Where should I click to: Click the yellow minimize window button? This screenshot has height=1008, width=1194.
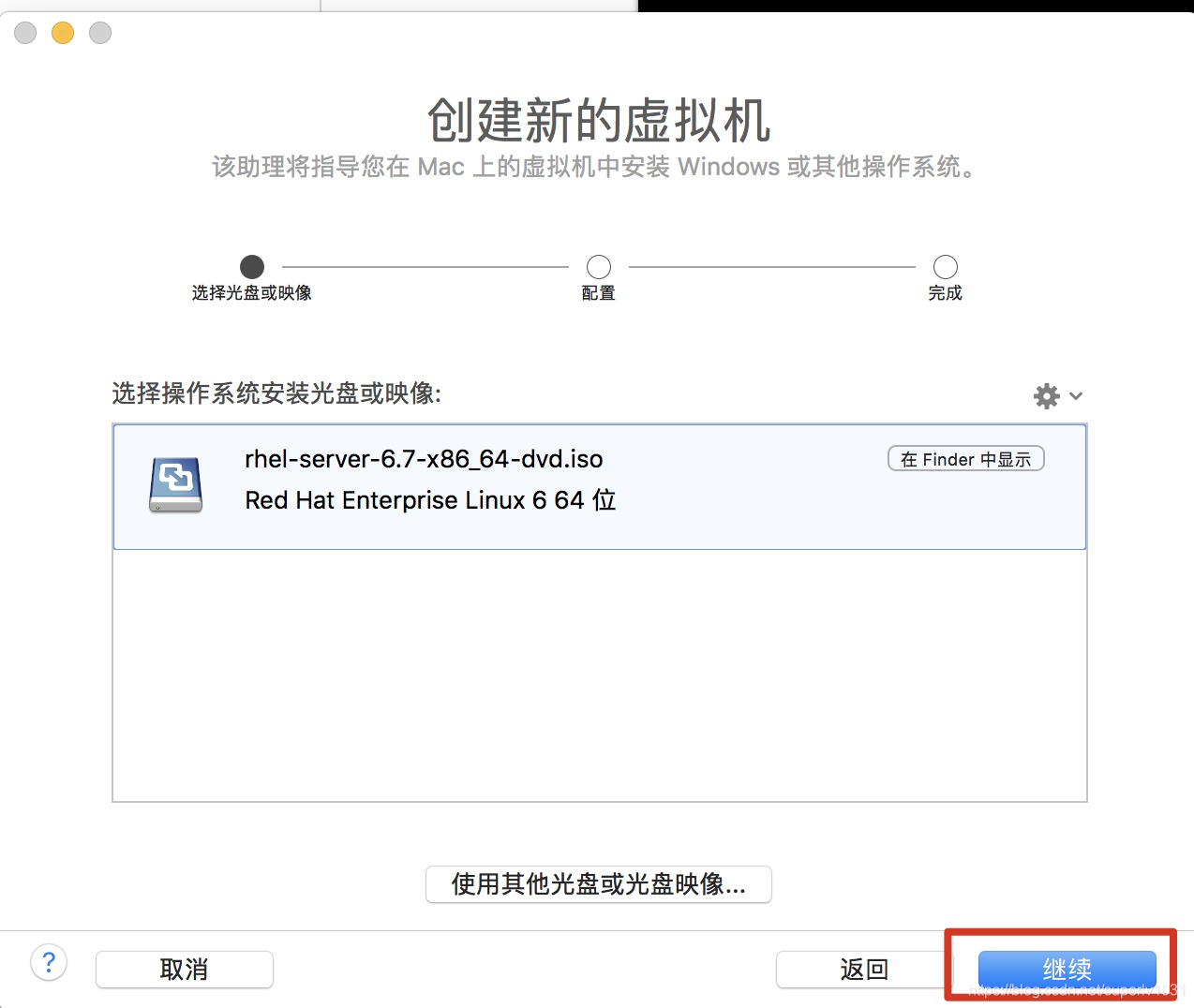pyautogui.click(x=63, y=33)
